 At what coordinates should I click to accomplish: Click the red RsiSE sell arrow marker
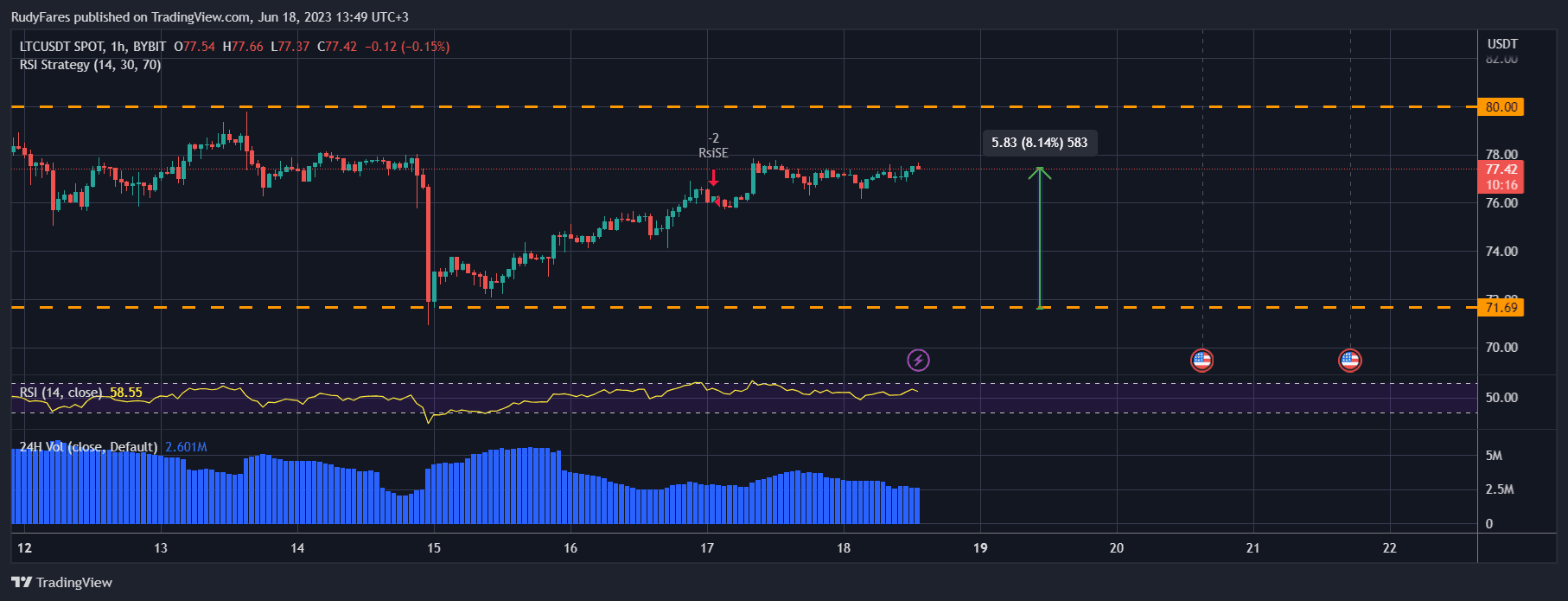tap(713, 177)
